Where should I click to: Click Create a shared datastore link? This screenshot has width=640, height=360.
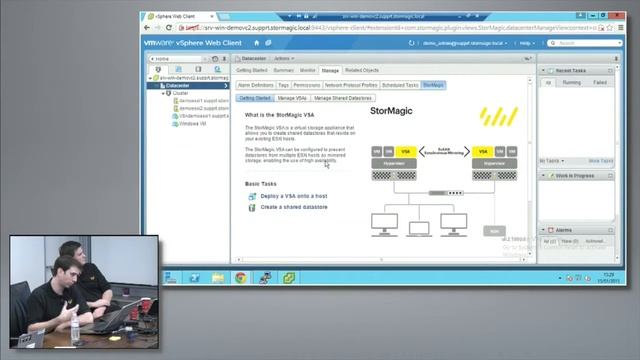[x=294, y=207]
